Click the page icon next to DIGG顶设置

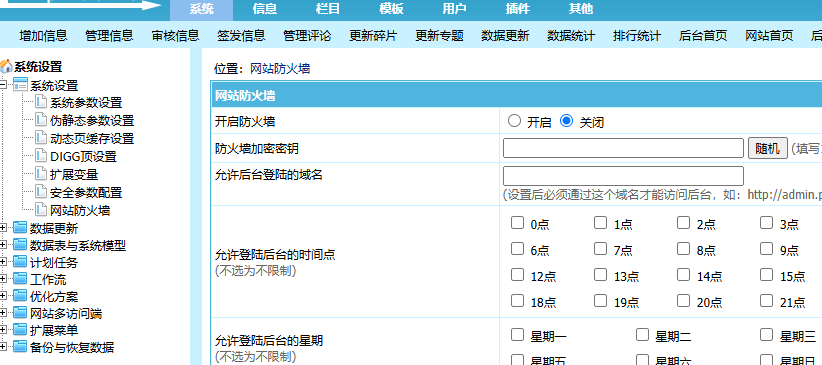point(41,156)
